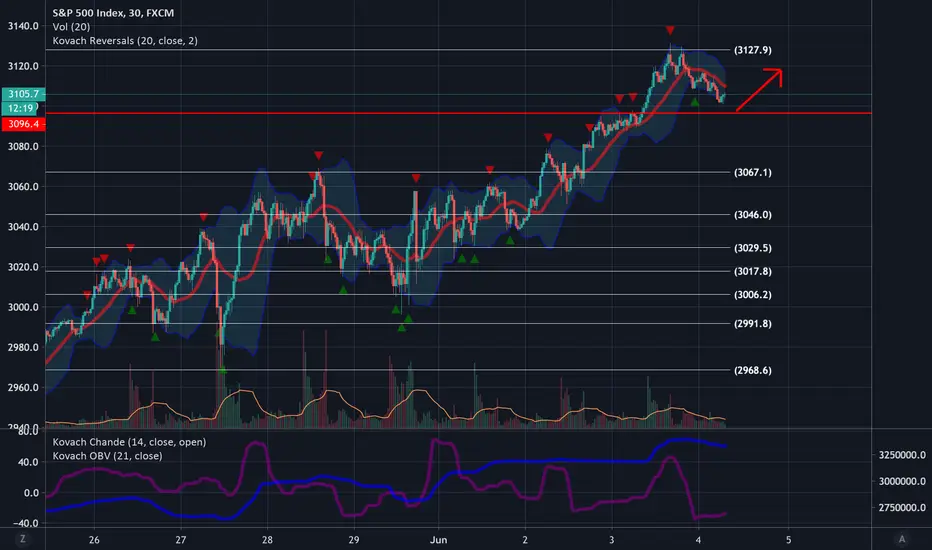Click the 40.0 oscillator axis label
The width and height of the screenshot is (932, 550).
tap(28, 462)
